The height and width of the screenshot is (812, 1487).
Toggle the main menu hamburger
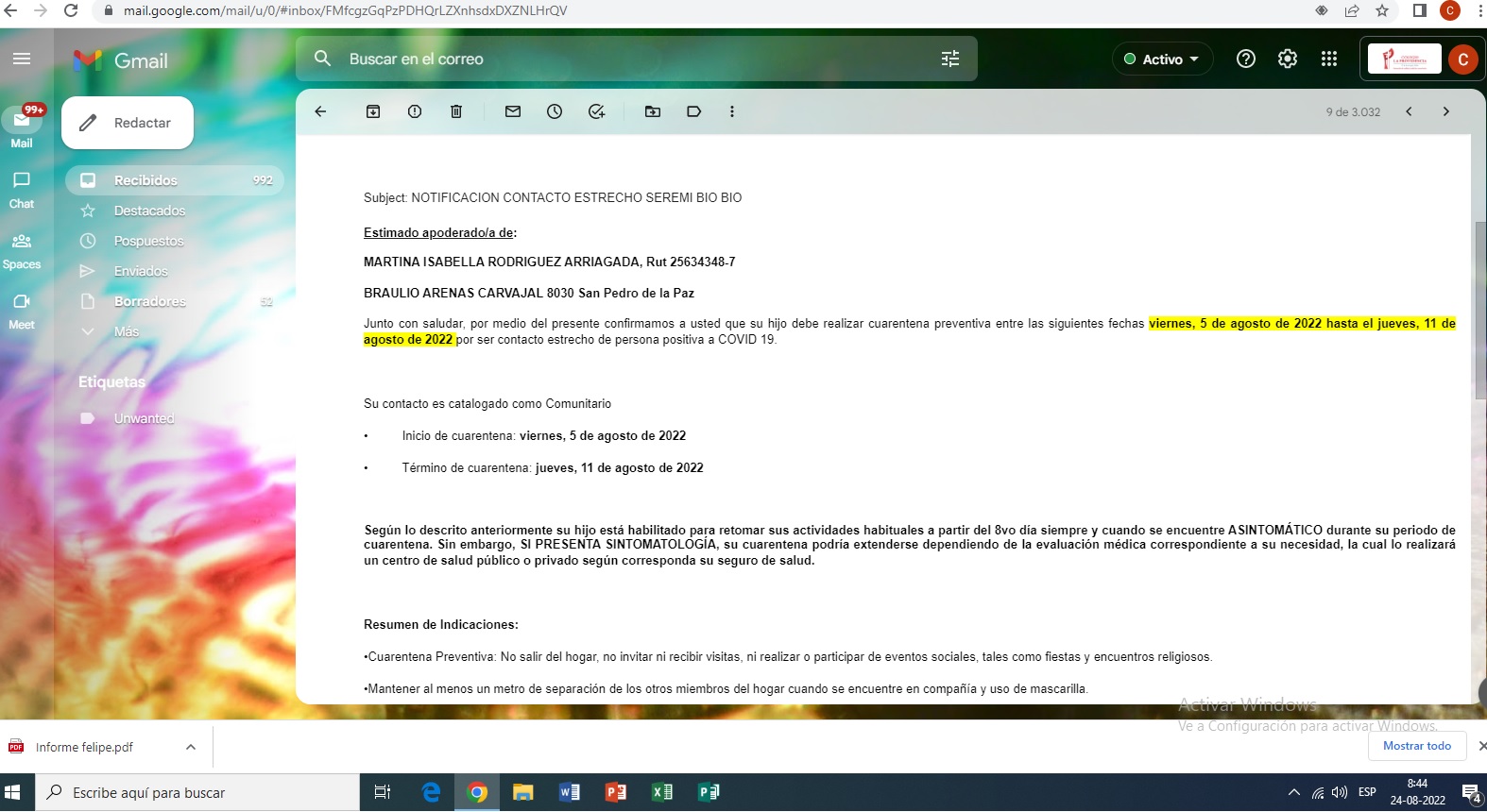coord(22,59)
